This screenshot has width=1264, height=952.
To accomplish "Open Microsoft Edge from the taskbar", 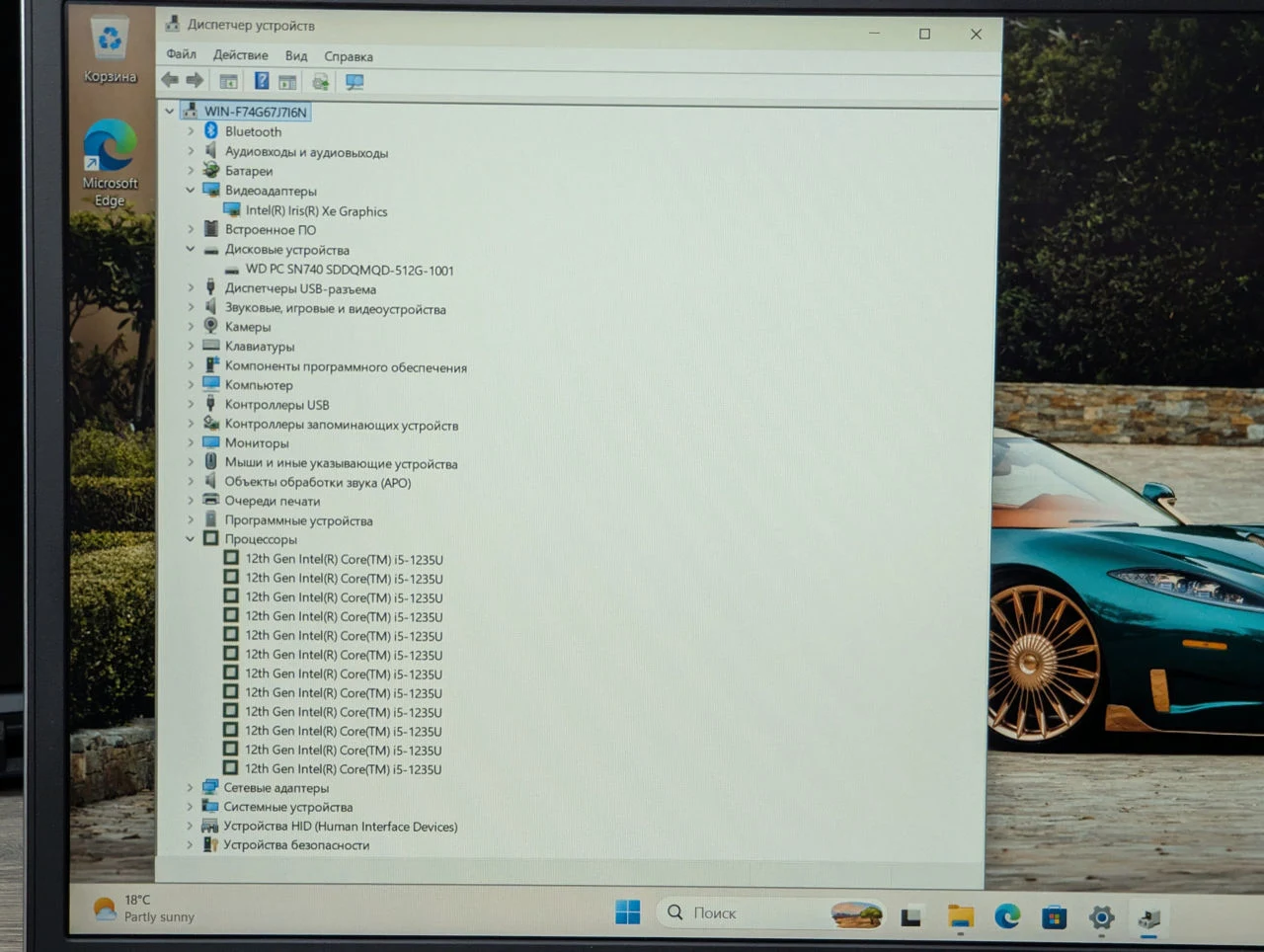I will click(1007, 916).
